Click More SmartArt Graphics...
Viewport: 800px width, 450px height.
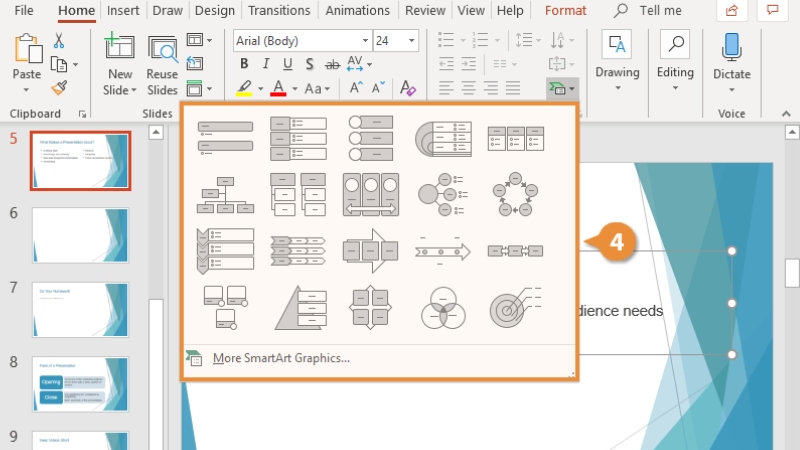[x=281, y=358]
